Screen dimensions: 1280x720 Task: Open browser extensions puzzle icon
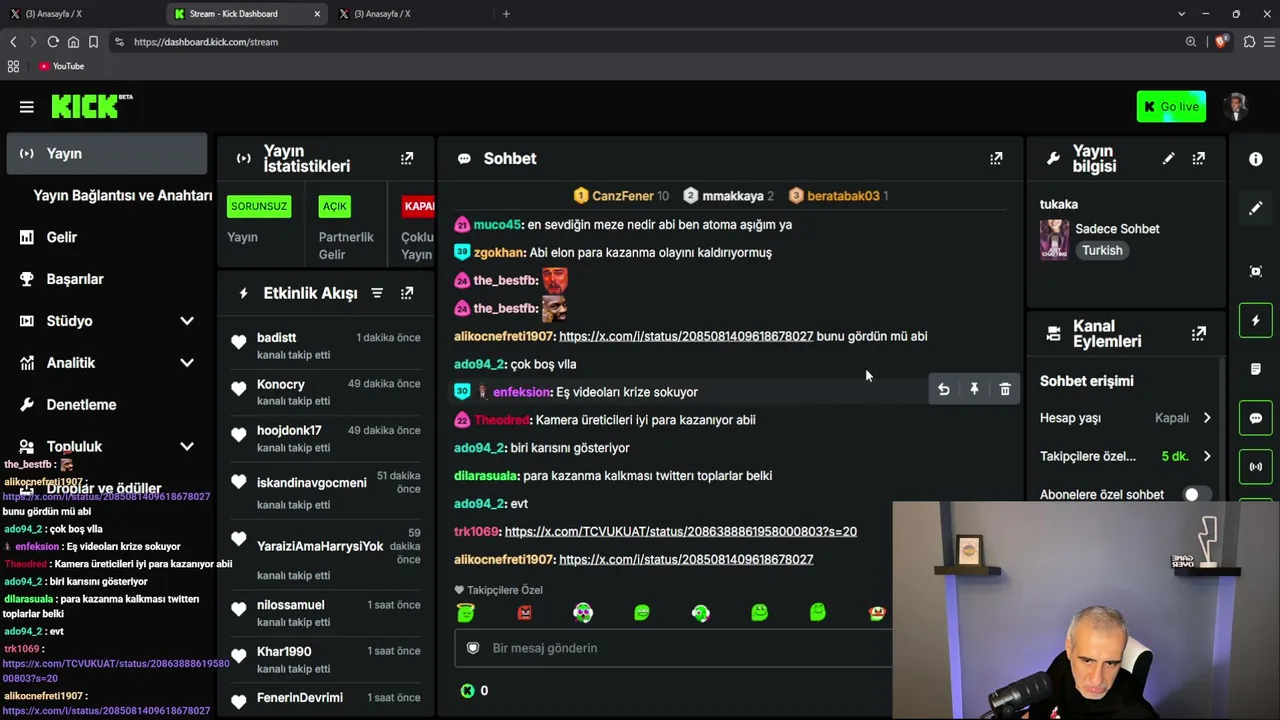(x=1249, y=42)
